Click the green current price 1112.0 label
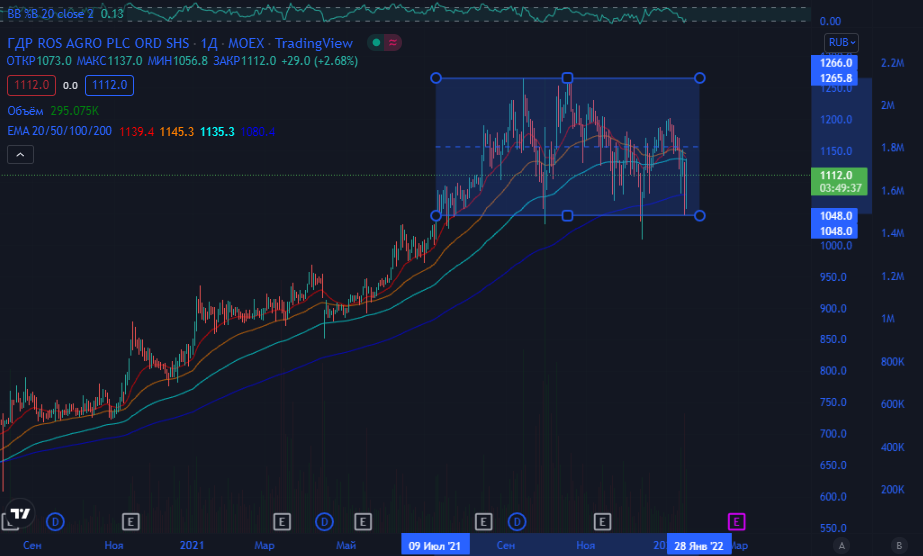923x556 pixels. (x=839, y=182)
